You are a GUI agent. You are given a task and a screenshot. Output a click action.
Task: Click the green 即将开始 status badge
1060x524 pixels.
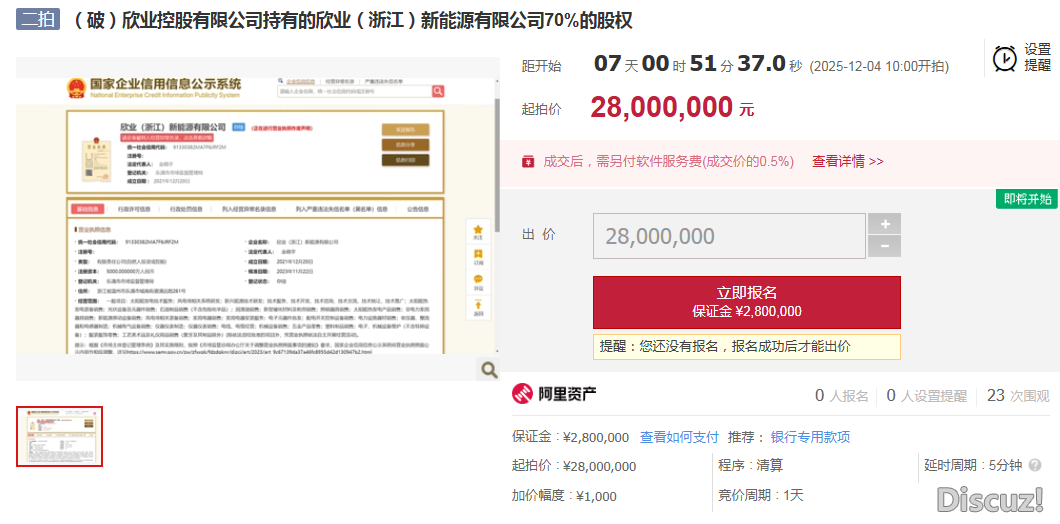tap(1027, 199)
